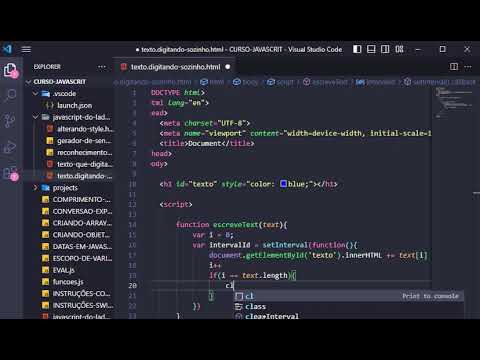
Task: Click line number 20 in the gutter
Action: [x=132, y=286]
